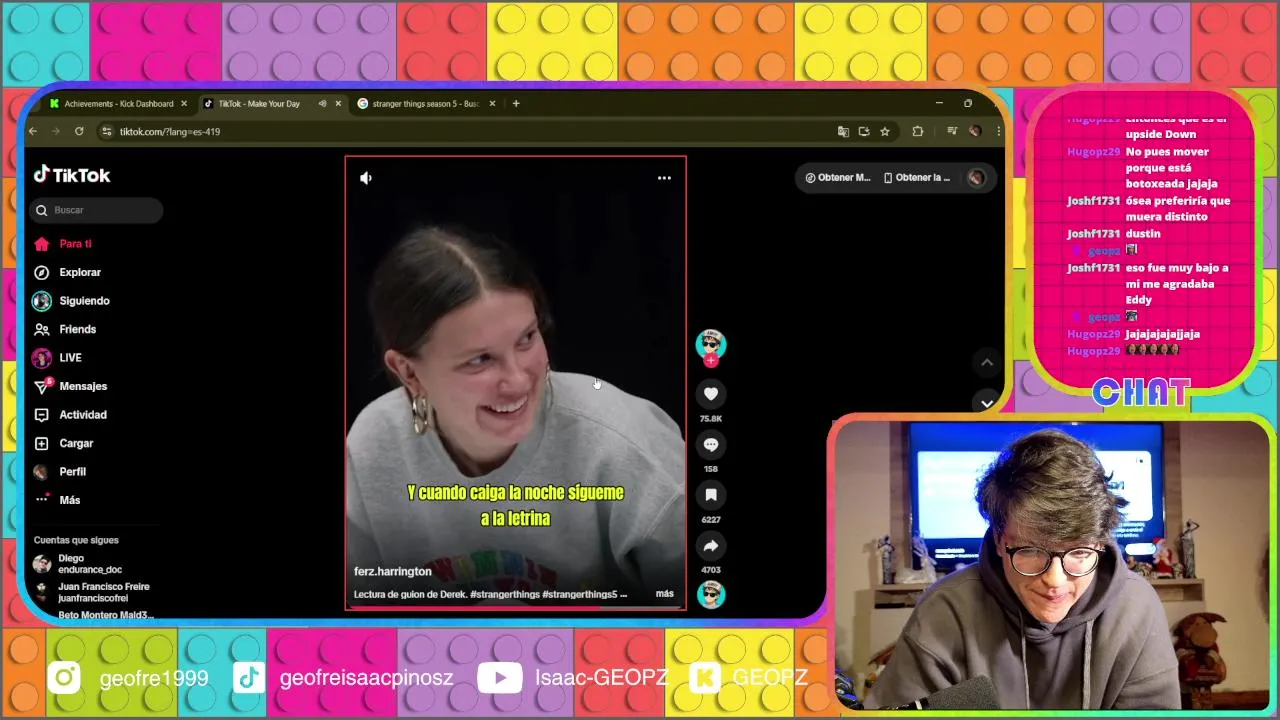The height and width of the screenshot is (720, 1280).
Task: Open Actividad notifications
Action: [69, 415]
